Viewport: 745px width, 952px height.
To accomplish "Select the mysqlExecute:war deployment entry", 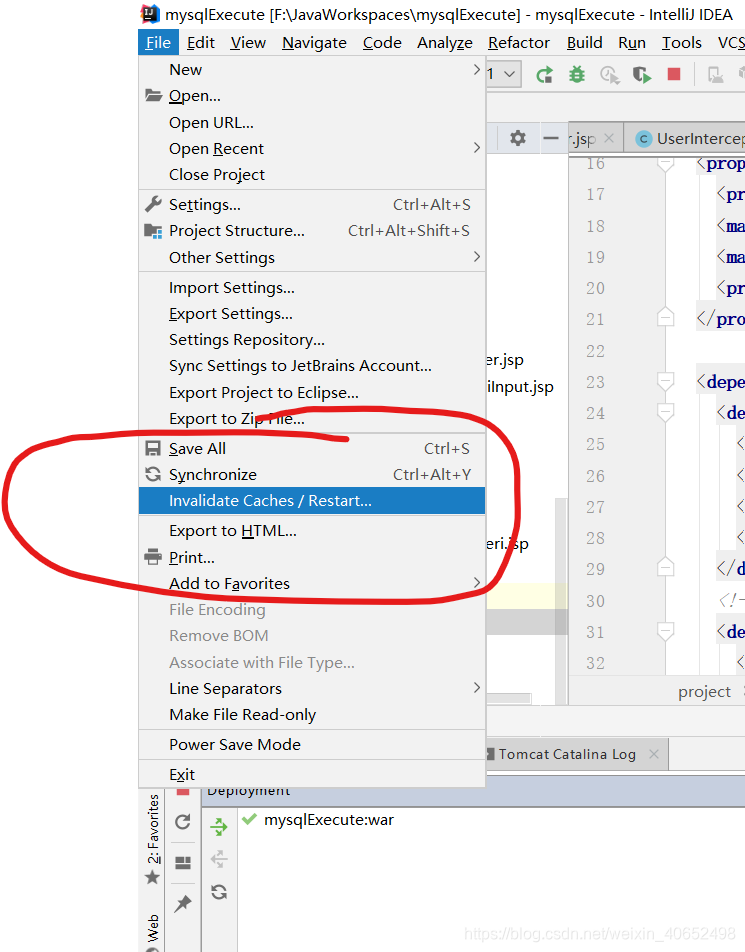I will click(328, 820).
